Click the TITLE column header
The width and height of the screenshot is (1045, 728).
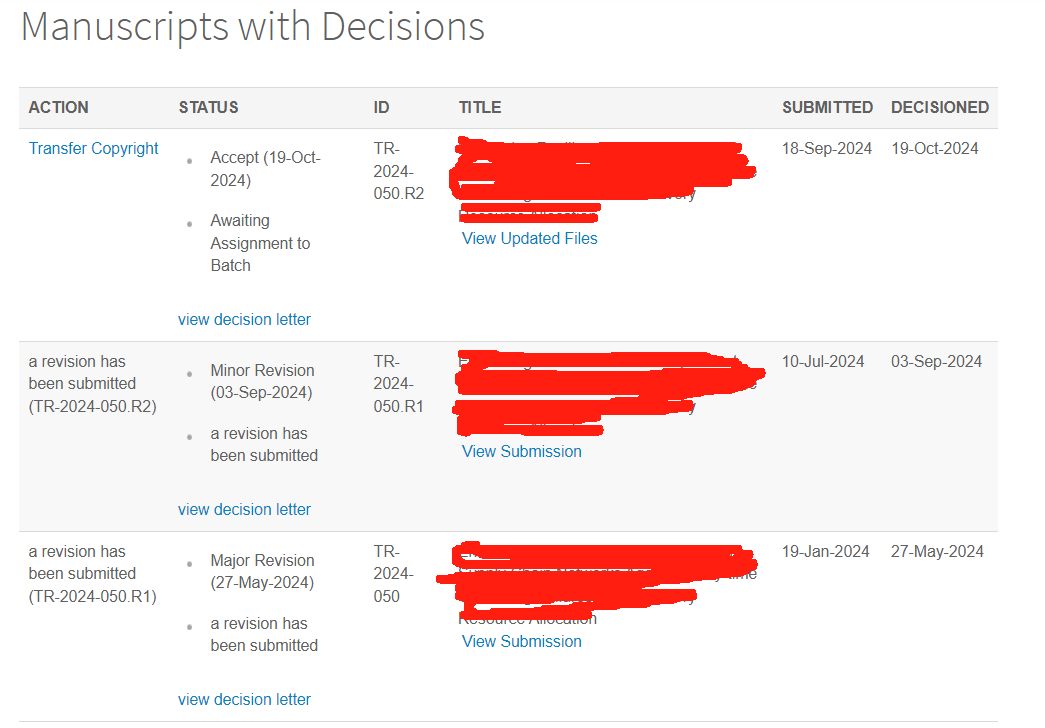pyautogui.click(x=480, y=108)
